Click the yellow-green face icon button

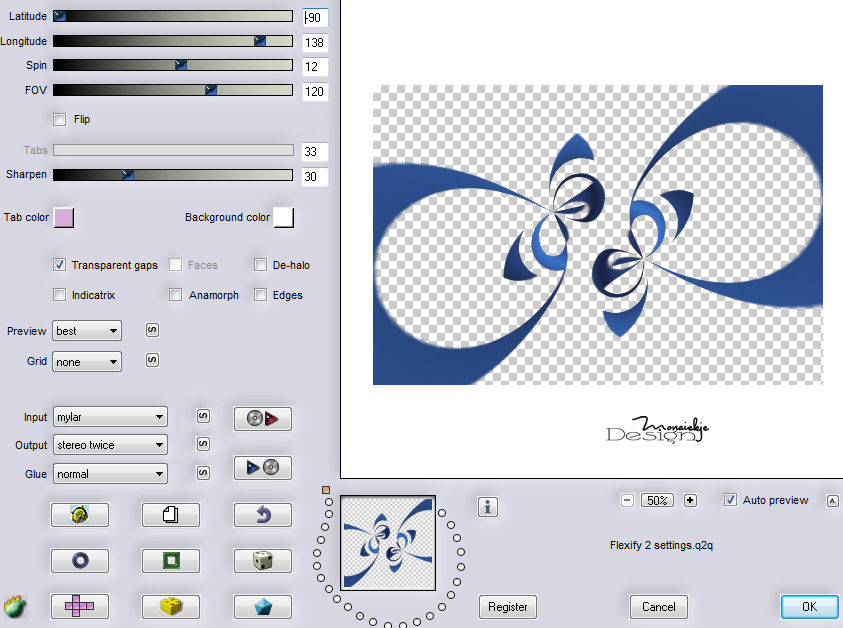80,515
